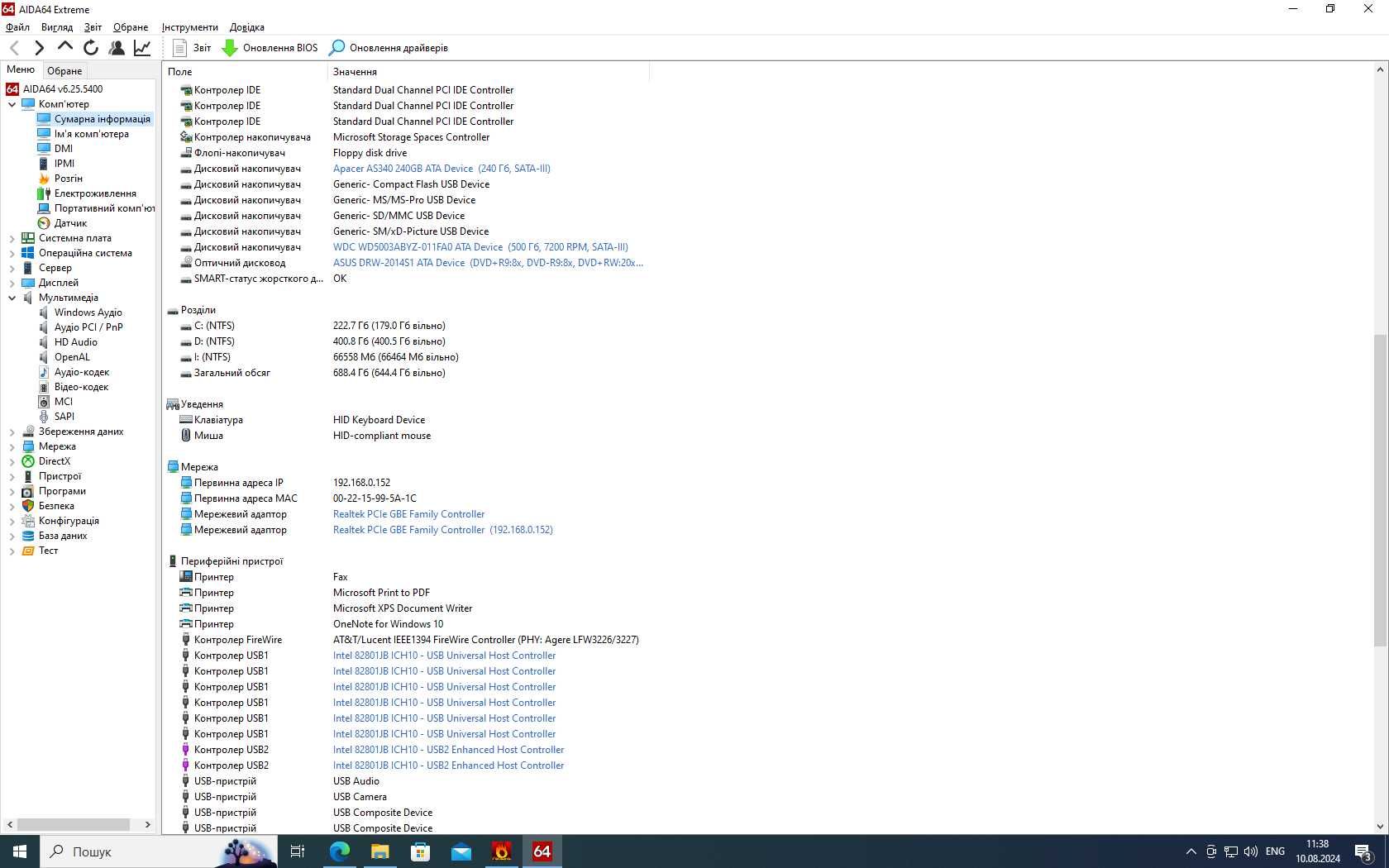
Task: Click the up-level arrow icon
Action: [64, 47]
